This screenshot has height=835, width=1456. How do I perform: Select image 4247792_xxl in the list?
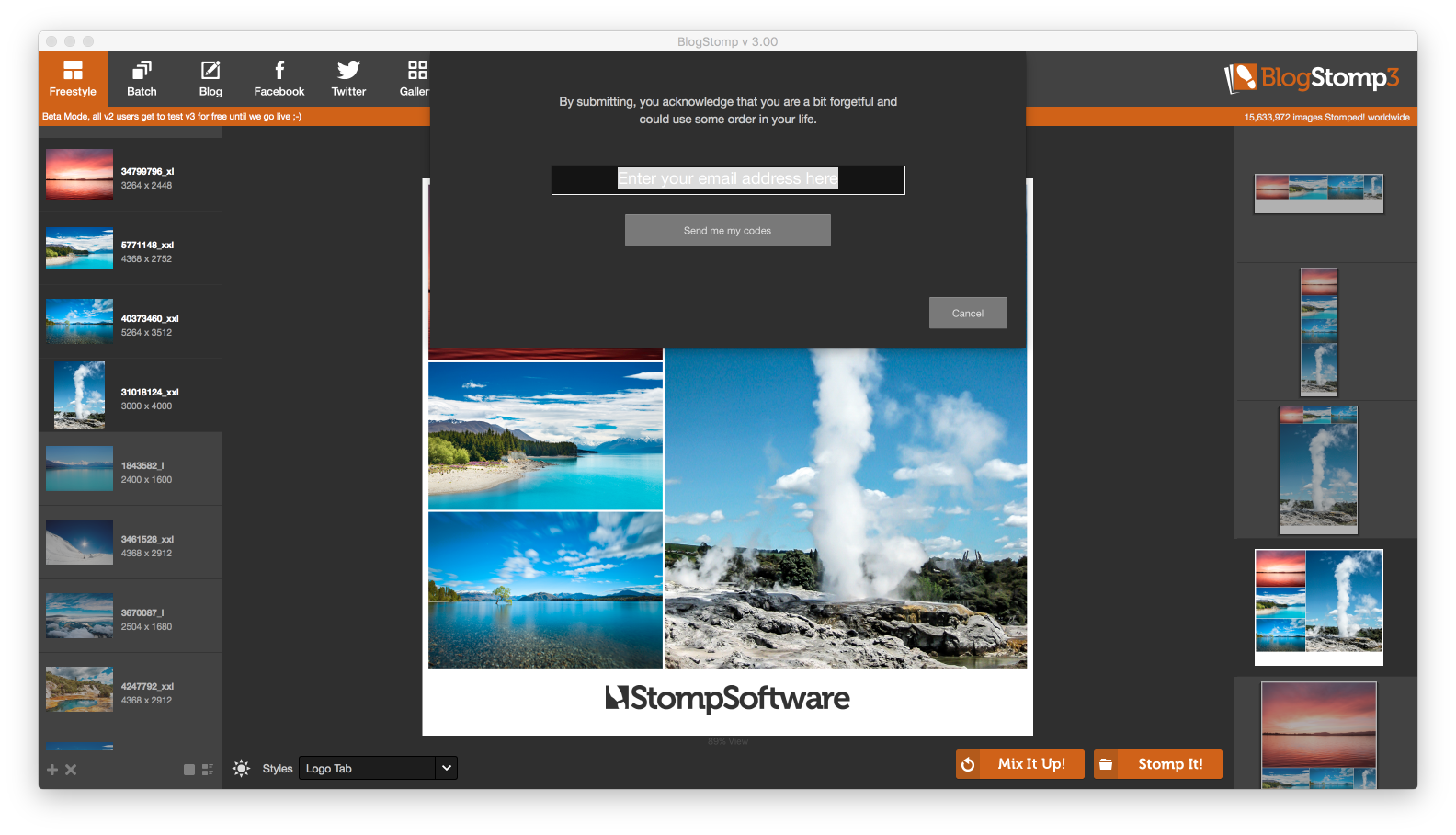coord(131,690)
